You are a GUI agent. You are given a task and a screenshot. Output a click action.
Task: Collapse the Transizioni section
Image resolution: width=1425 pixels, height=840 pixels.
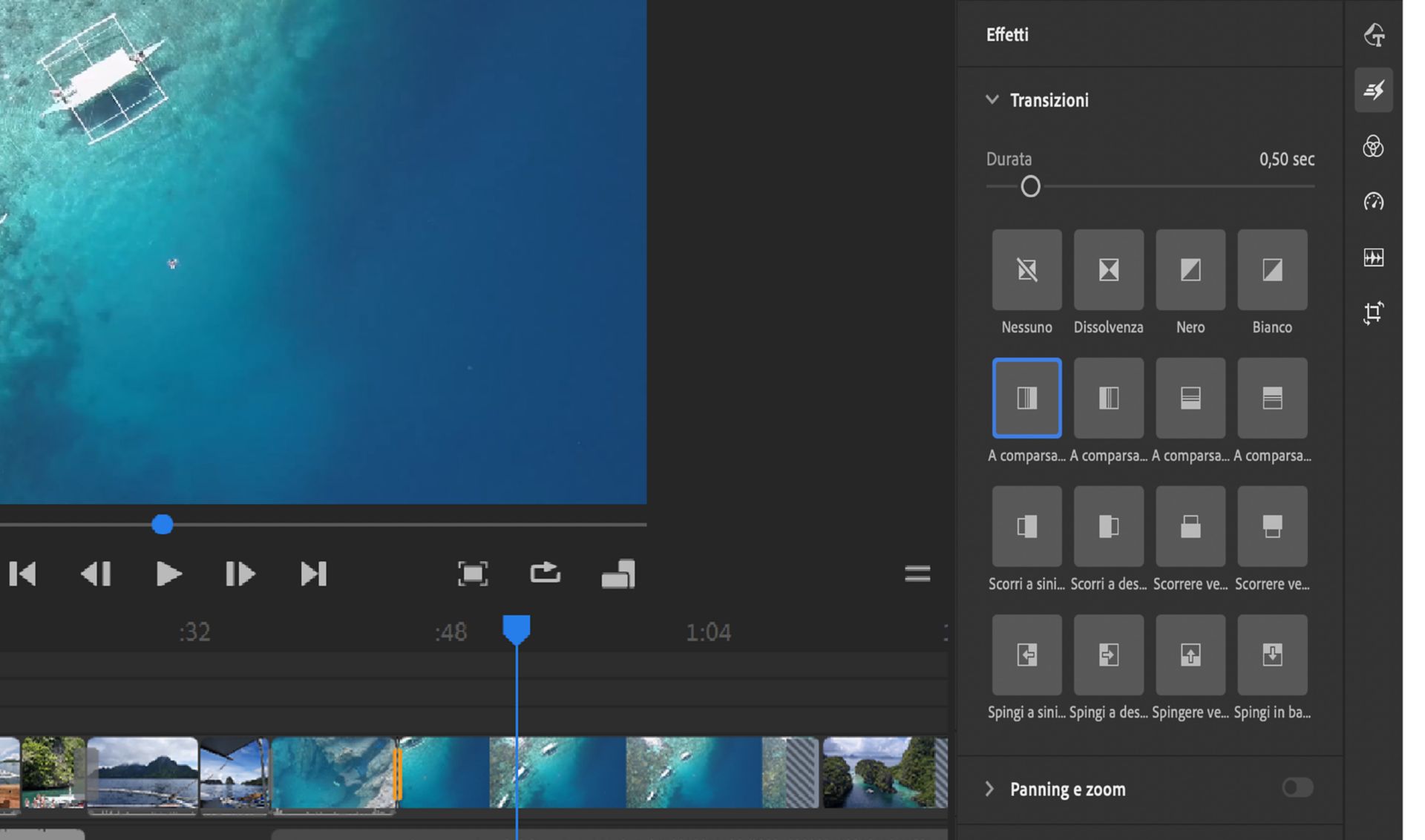pyautogui.click(x=992, y=99)
